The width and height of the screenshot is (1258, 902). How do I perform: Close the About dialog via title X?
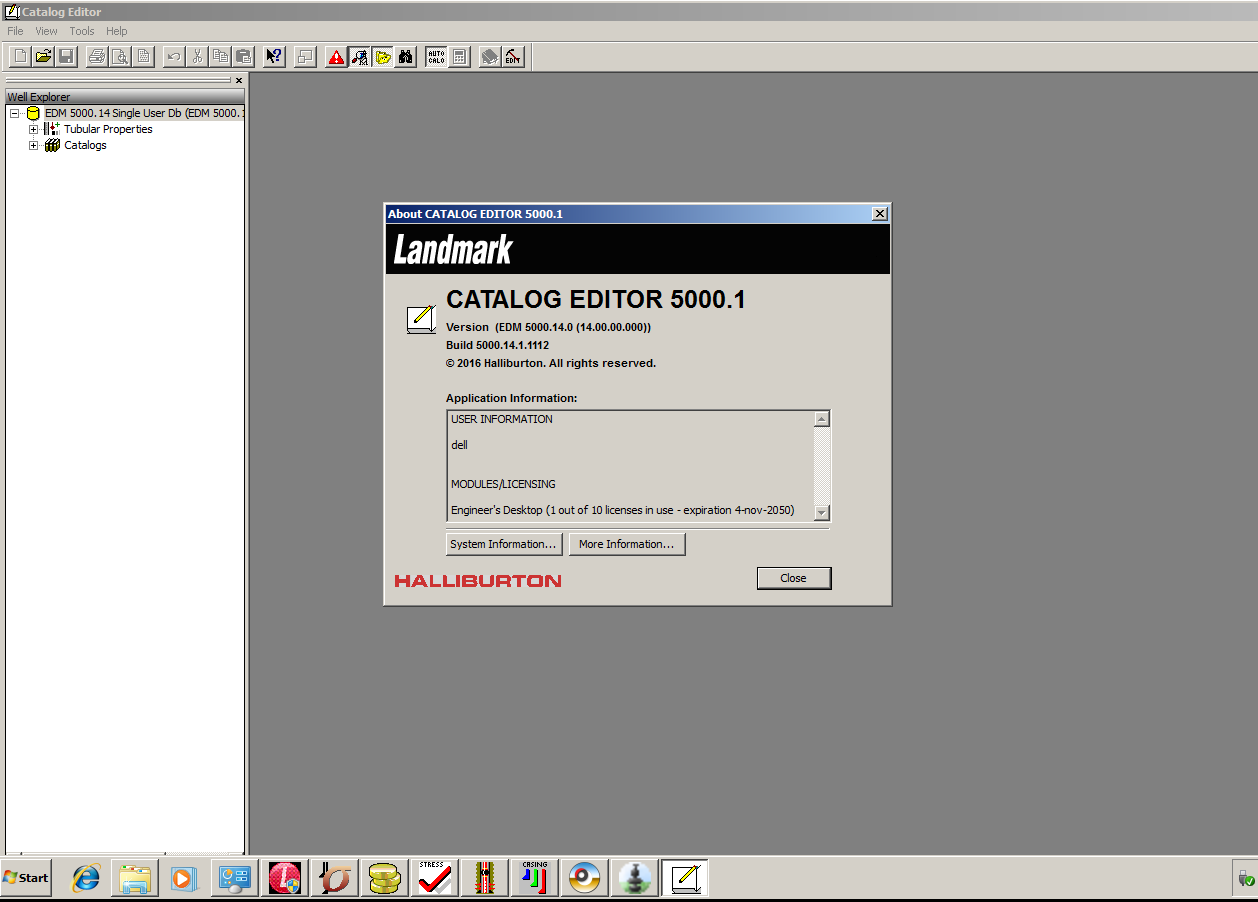coord(879,214)
